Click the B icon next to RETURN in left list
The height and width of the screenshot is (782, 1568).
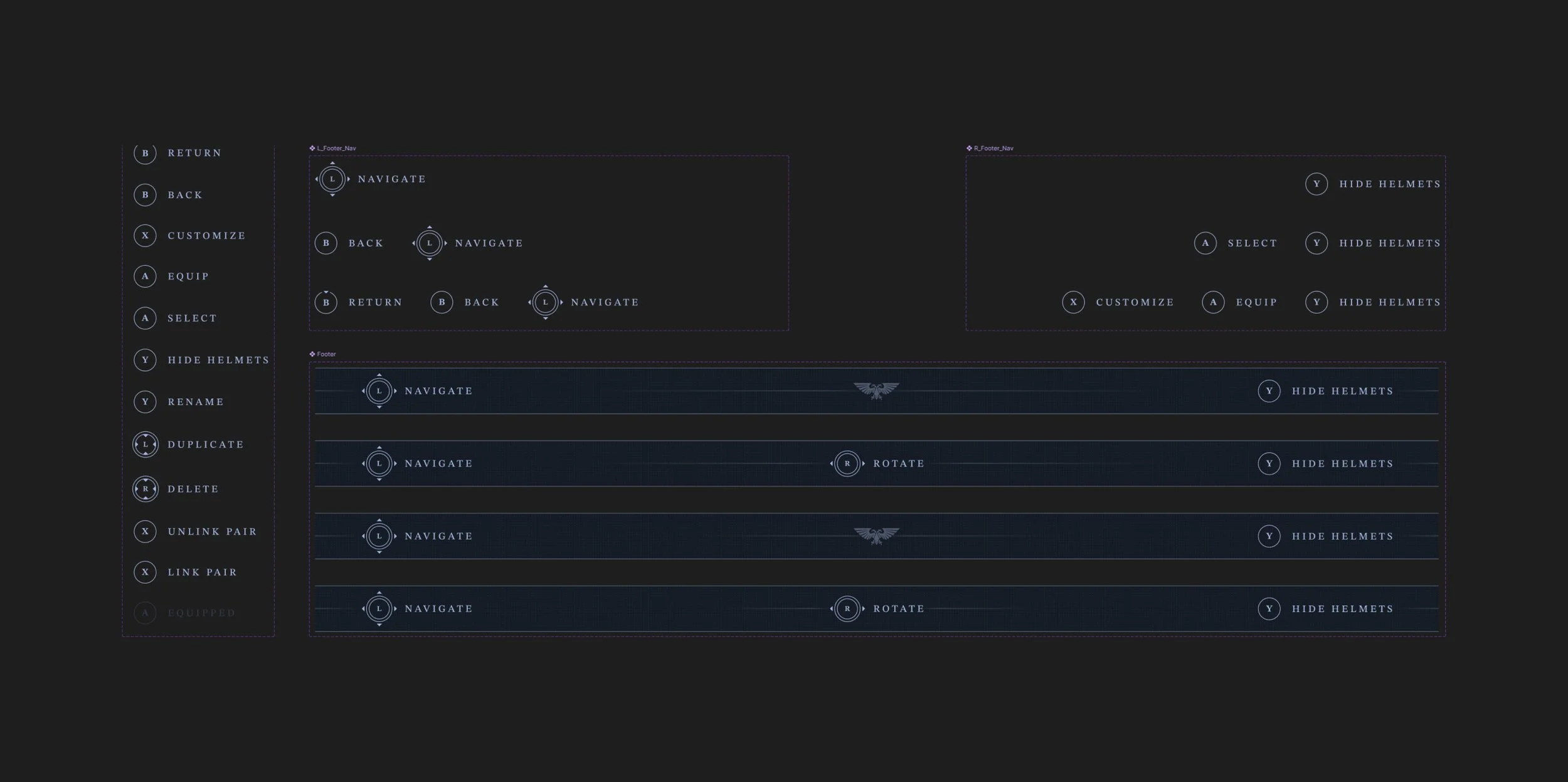click(x=145, y=153)
